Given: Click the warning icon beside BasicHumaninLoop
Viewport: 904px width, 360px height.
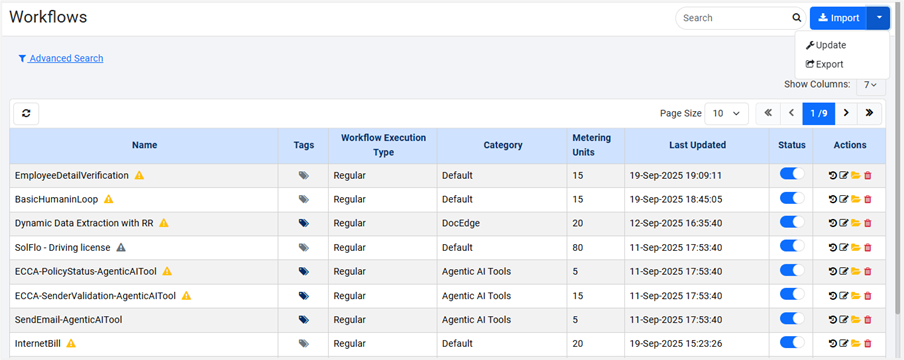Looking at the screenshot, I should (108, 199).
